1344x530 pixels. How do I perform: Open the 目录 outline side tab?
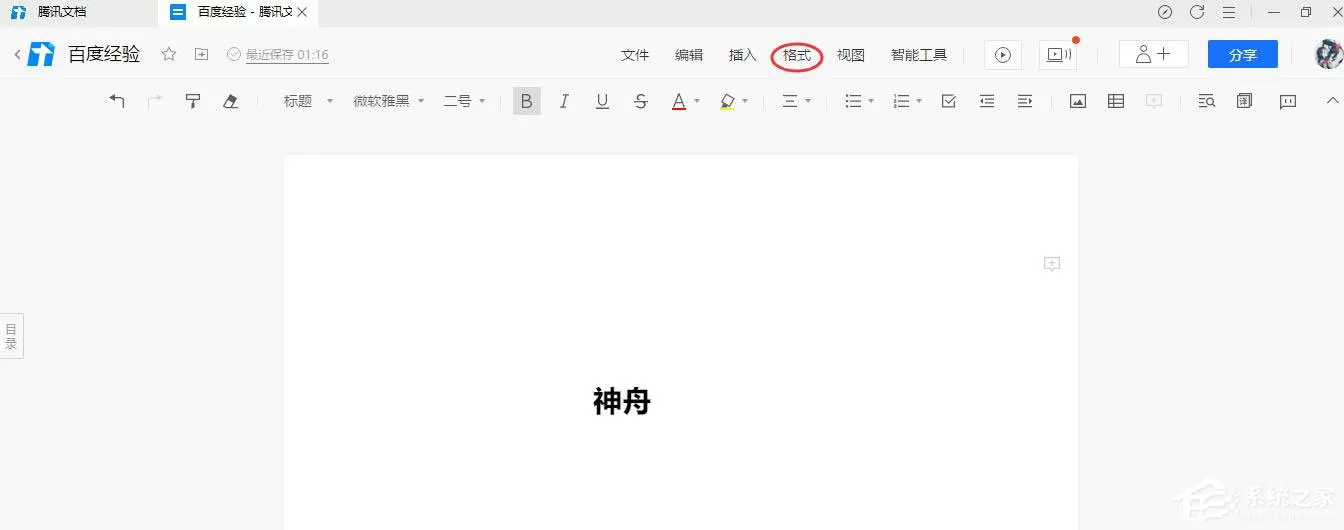click(11, 336)
